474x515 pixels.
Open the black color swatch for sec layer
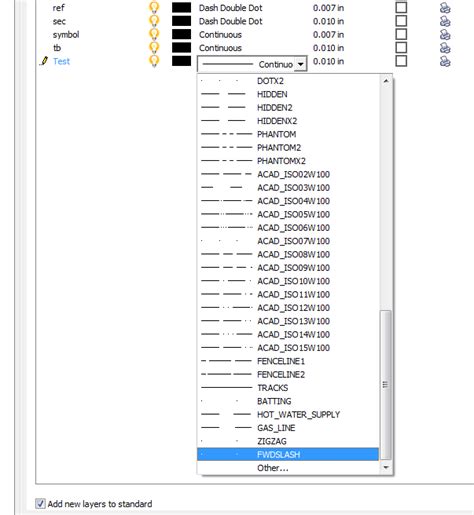point(181,21)
